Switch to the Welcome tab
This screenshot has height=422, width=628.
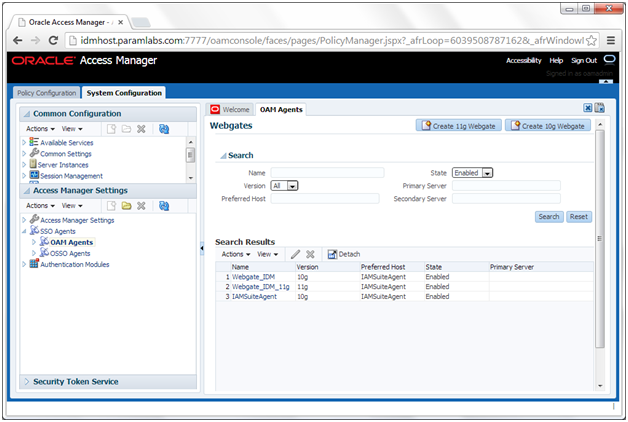click(231, 109)
